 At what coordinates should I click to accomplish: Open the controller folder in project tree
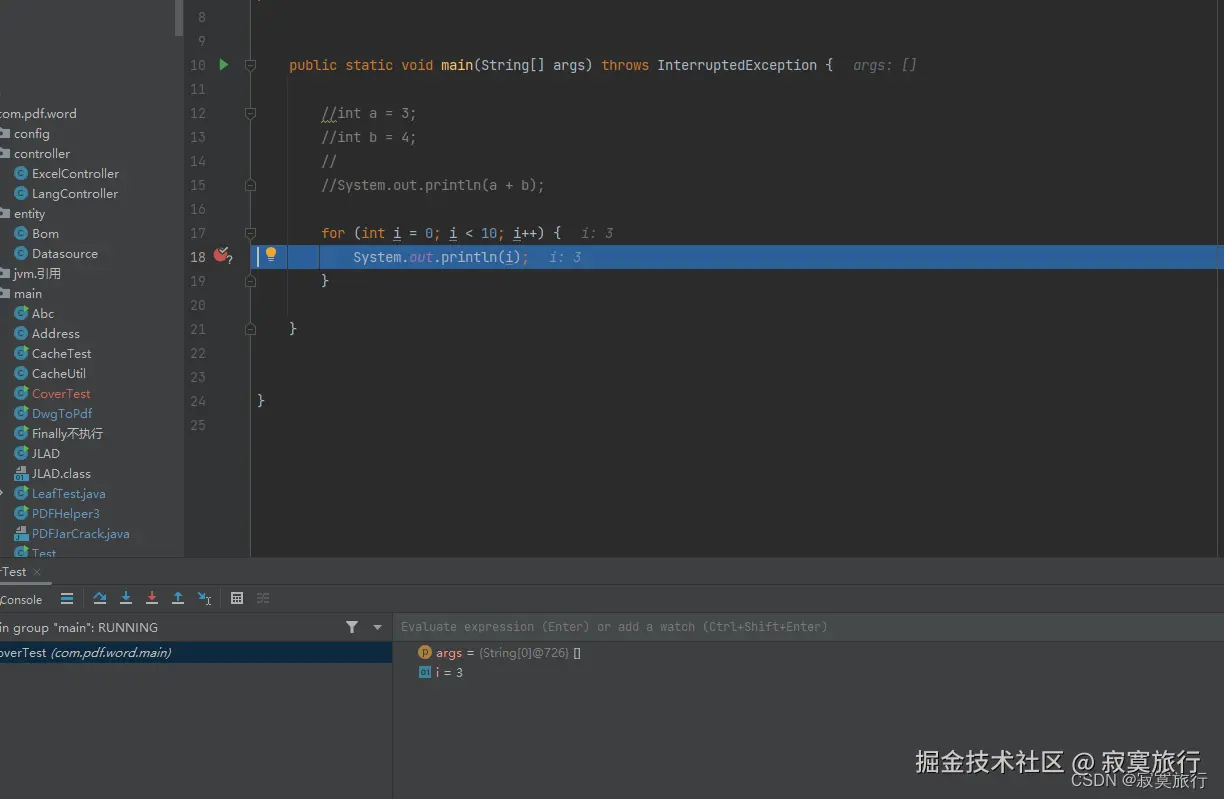41,153
